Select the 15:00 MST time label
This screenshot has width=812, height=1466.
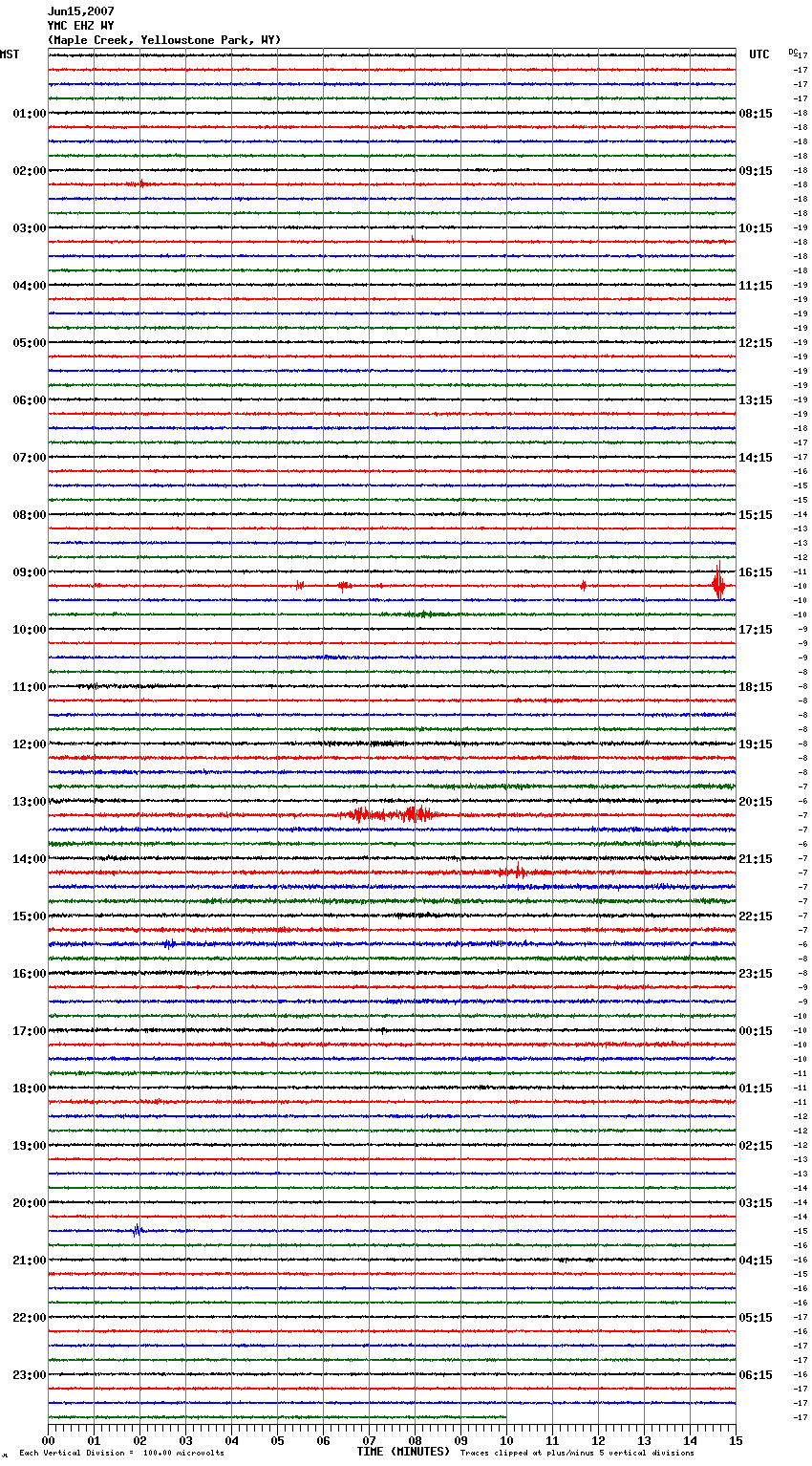30,916
